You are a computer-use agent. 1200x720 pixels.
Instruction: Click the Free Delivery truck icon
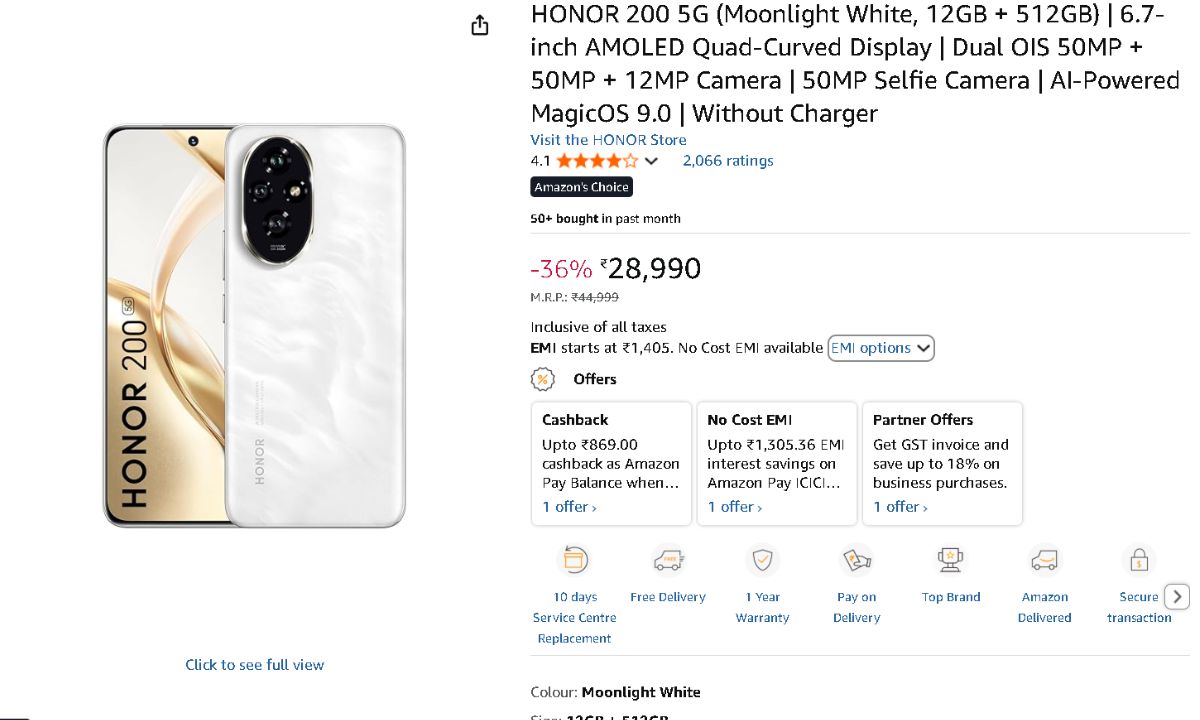pyautogui.click(x=668, y=560)
